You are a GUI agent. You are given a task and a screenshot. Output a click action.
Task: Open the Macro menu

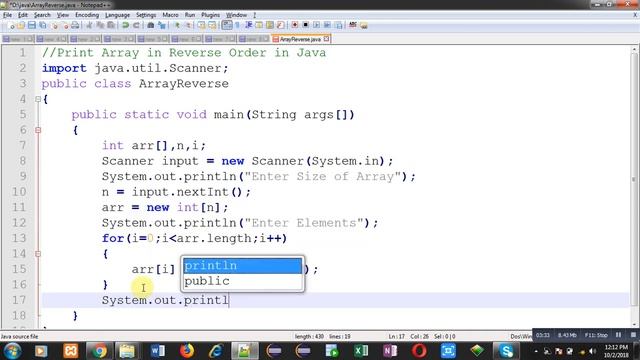[x=170, y=15]
